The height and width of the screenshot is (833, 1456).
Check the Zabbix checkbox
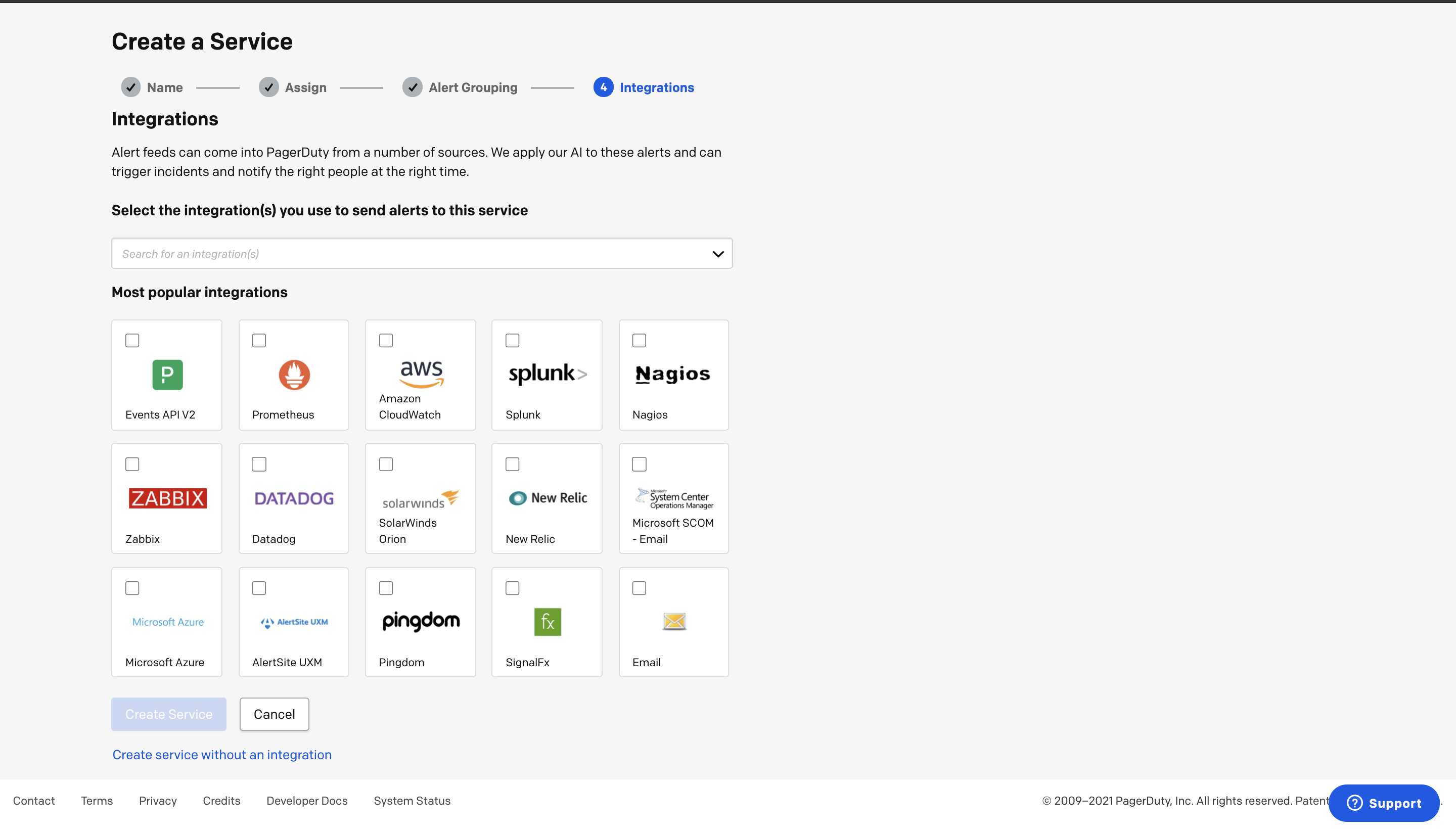132,464
